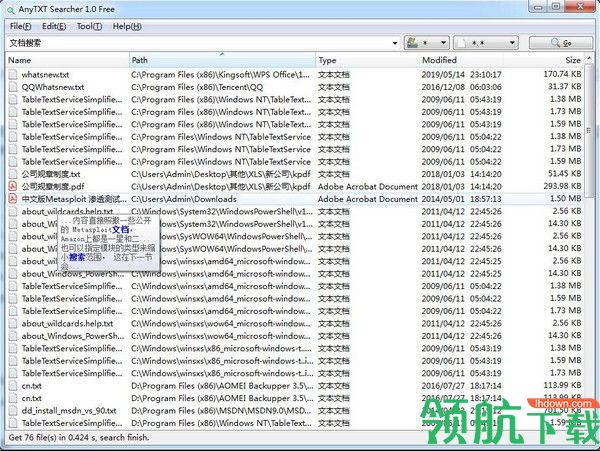Click modified date 2014/05/01 18:57:13
This screenshot has height=451, width=600.
(461, 199)
